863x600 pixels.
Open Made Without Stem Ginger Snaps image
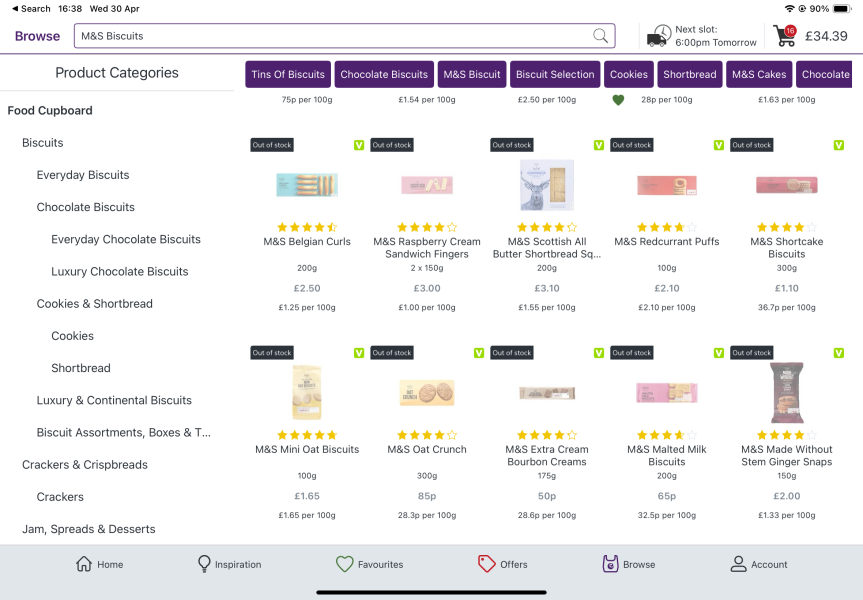coord(786,392)
